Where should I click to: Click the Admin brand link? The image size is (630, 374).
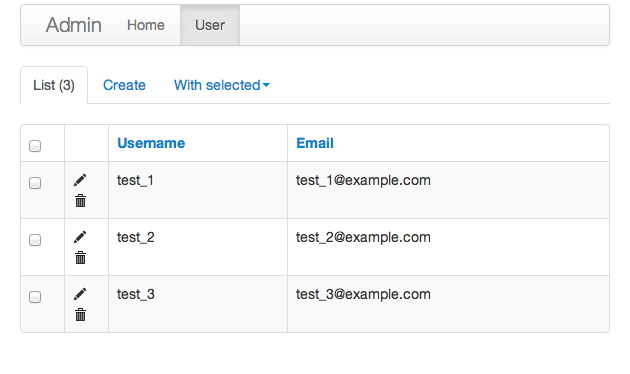(x=74, y=25)
